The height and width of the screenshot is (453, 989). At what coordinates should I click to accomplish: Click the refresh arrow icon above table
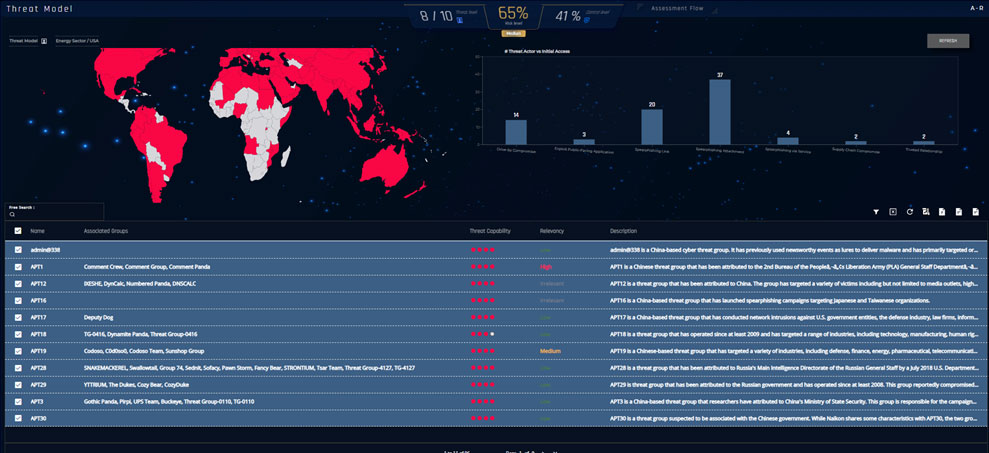(x=909, y=212)
